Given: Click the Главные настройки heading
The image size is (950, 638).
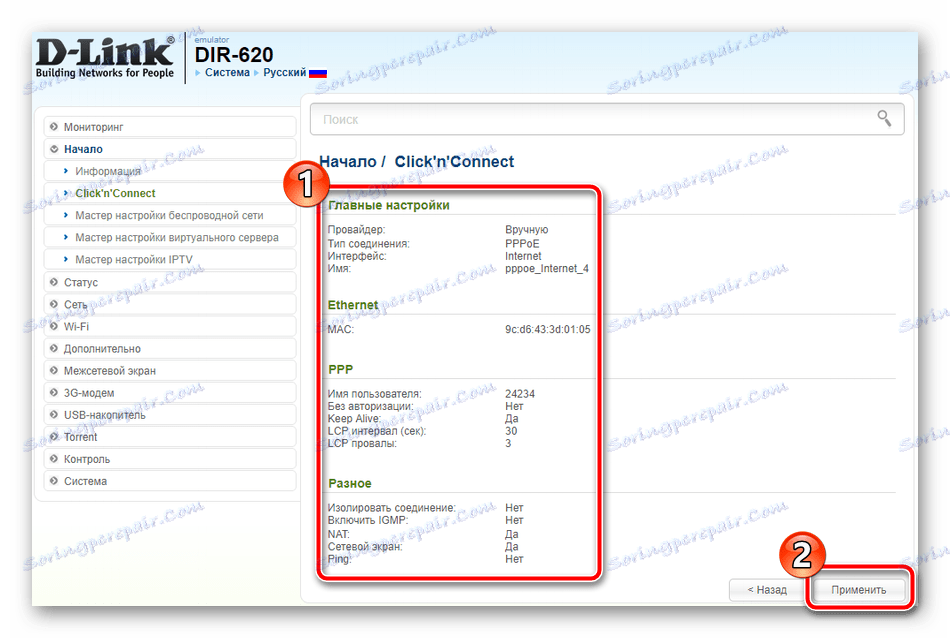Looking at the screenshot, I should coord(389,205).
